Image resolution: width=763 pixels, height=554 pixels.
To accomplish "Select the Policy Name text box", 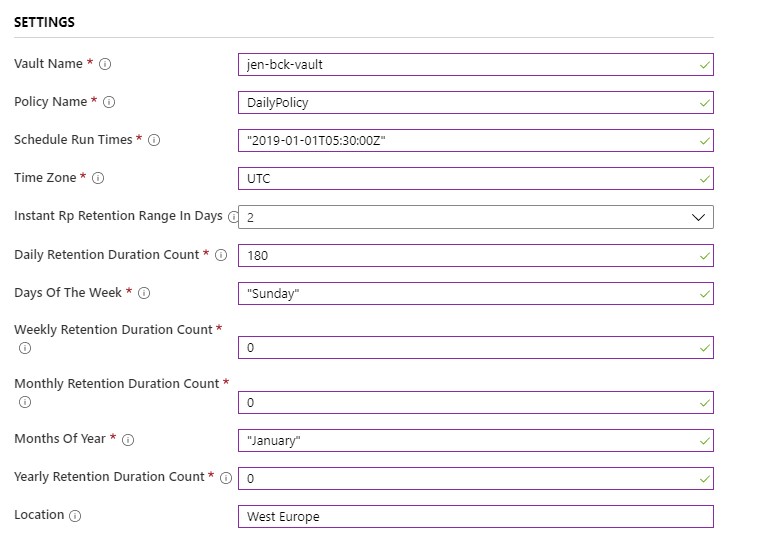I will coord(476,102).
